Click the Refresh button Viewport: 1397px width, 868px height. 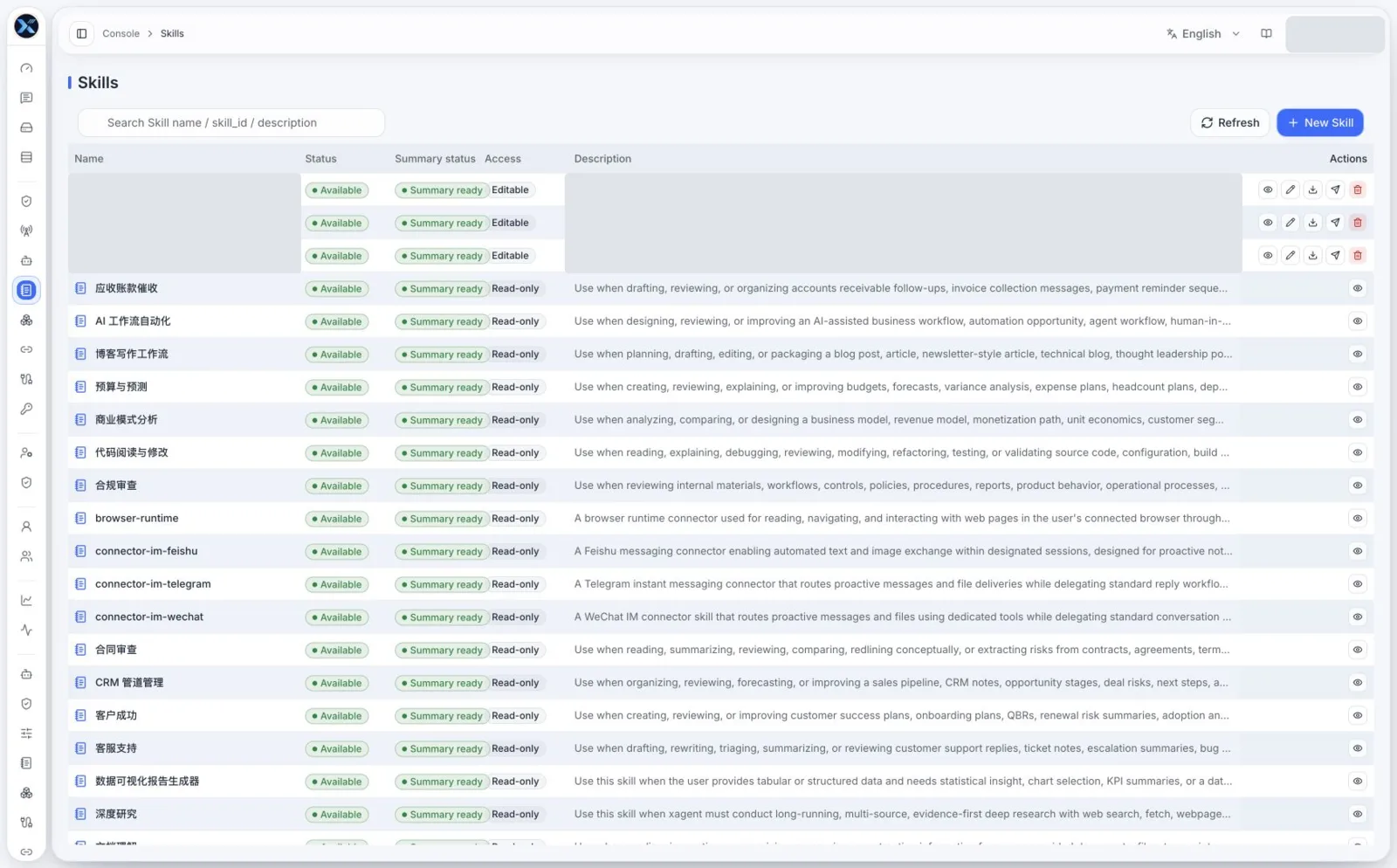coord(1229,123)
